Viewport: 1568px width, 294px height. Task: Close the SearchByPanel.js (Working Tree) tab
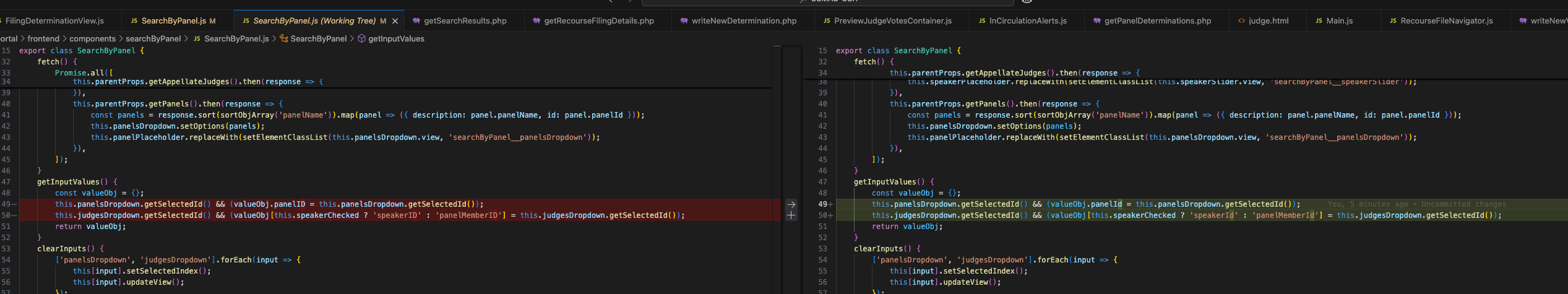pos(395,21)
